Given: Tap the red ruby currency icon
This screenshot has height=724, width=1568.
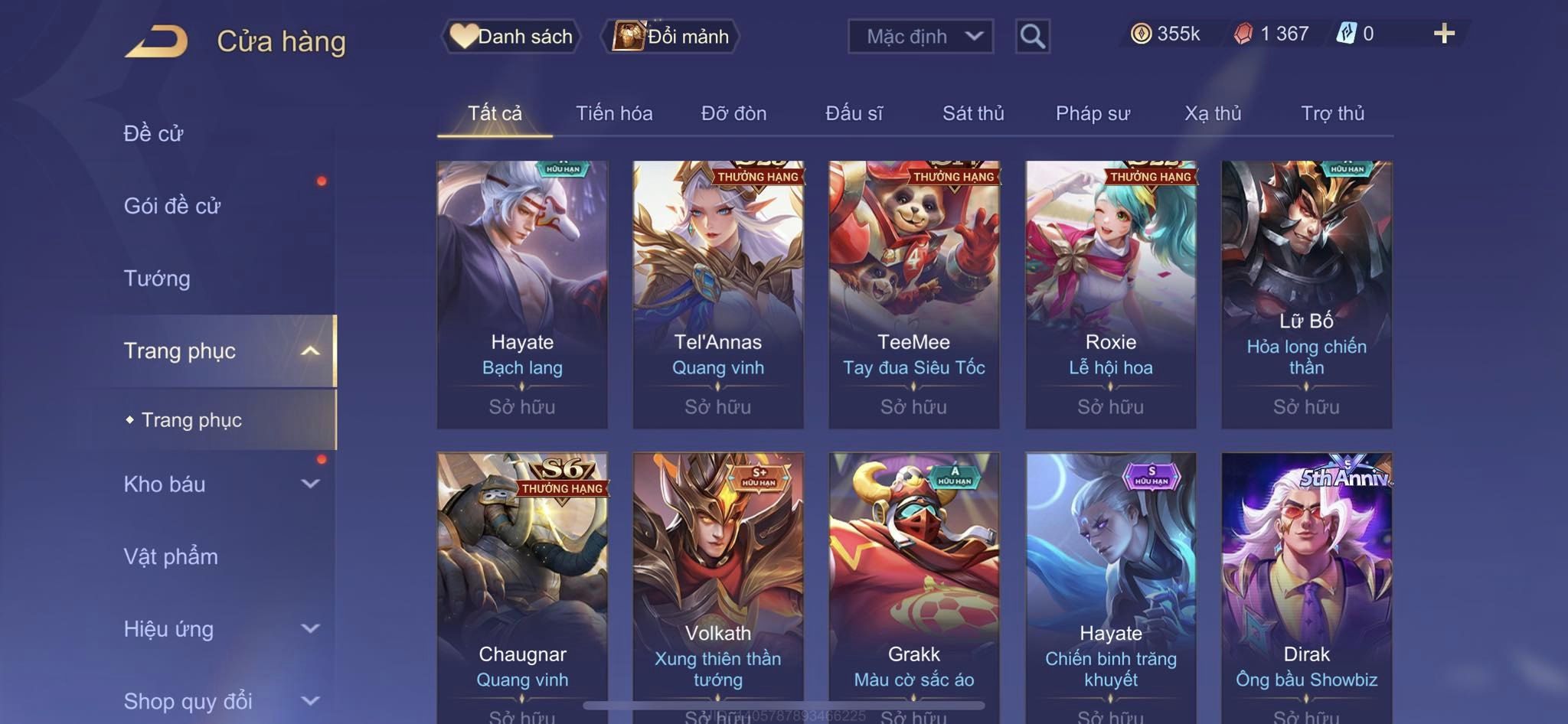Looking at the screenshot, I should [1243, 34].
